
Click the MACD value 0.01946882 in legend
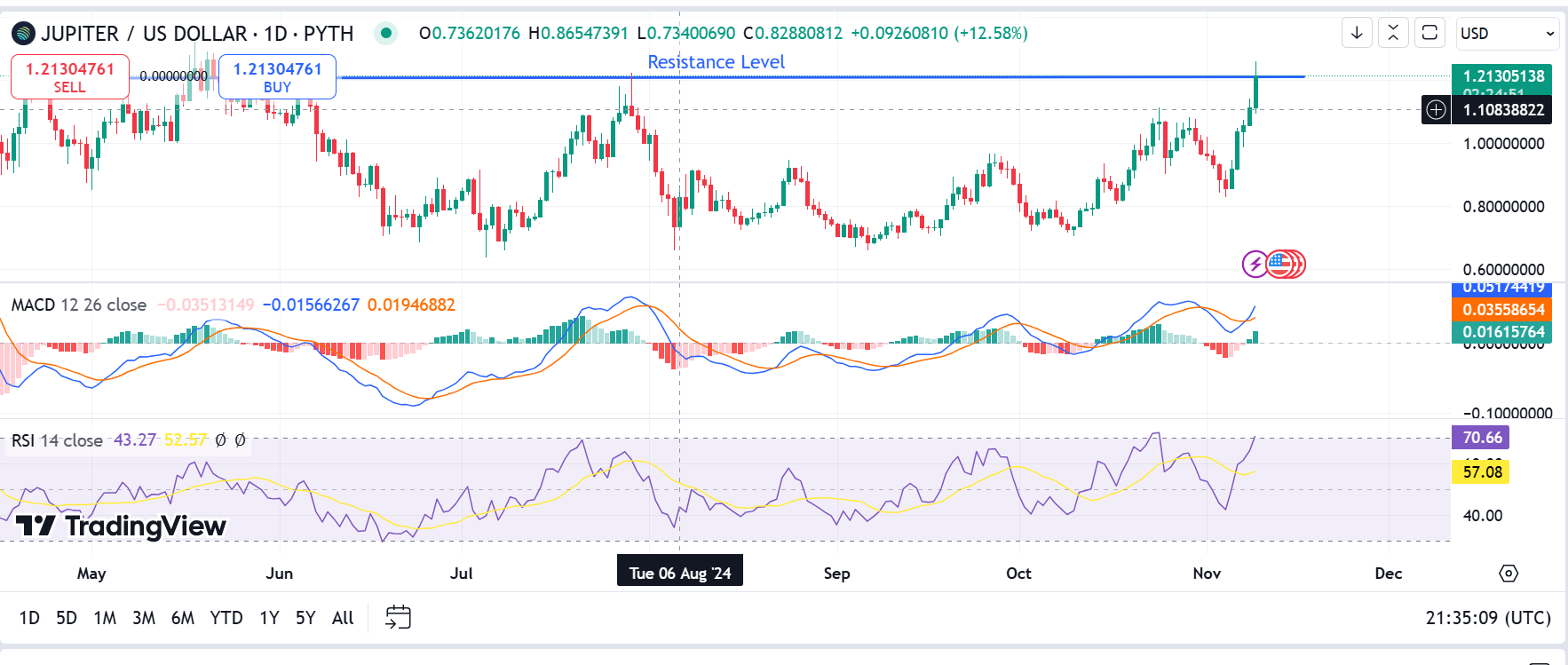click(x=411, y=305)
